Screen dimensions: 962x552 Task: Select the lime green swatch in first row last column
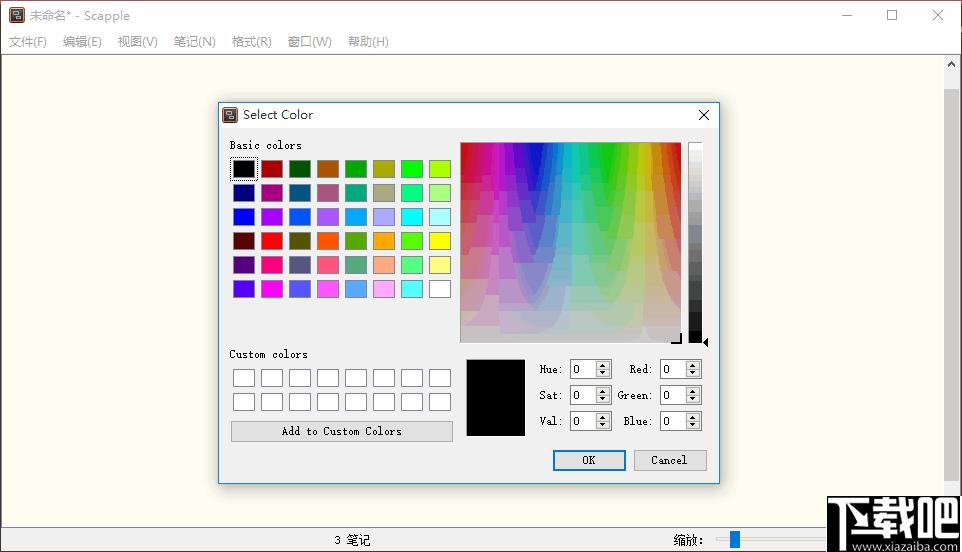[440, 169]
